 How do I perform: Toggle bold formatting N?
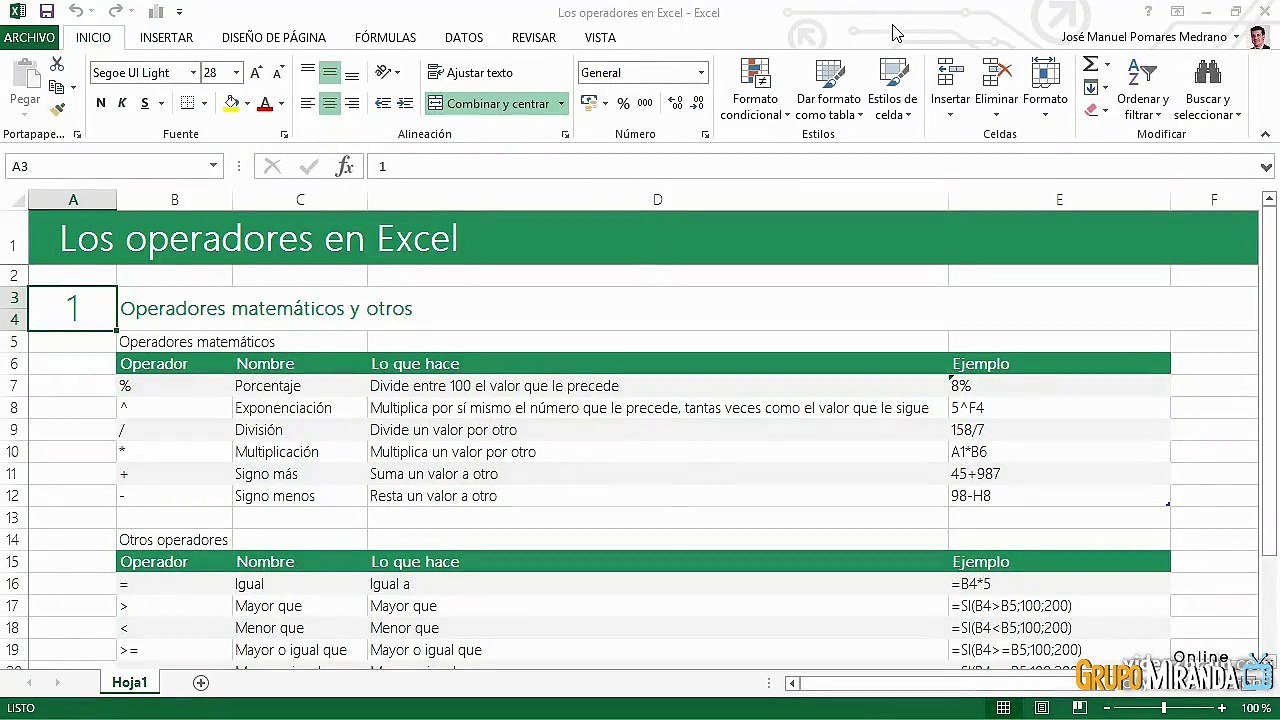click(101, 103)
